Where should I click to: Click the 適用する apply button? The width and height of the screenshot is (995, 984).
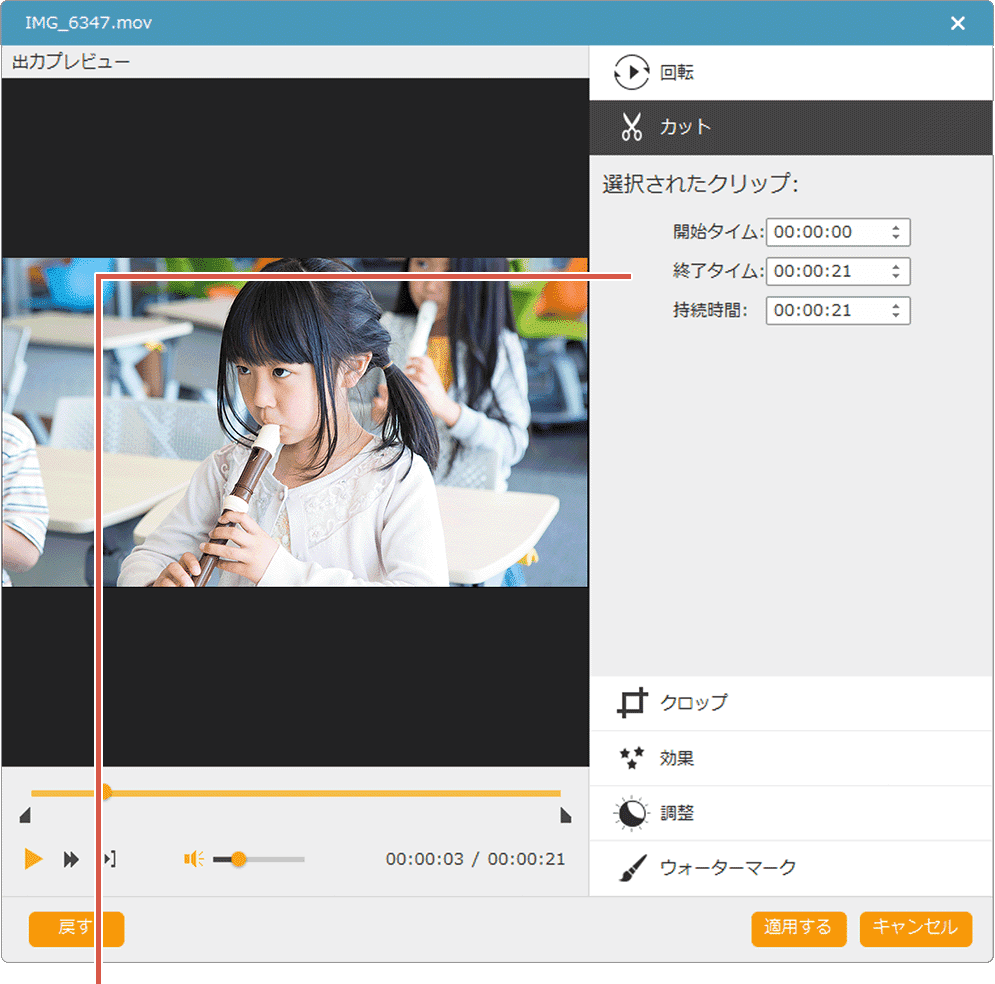pos(798,928)
